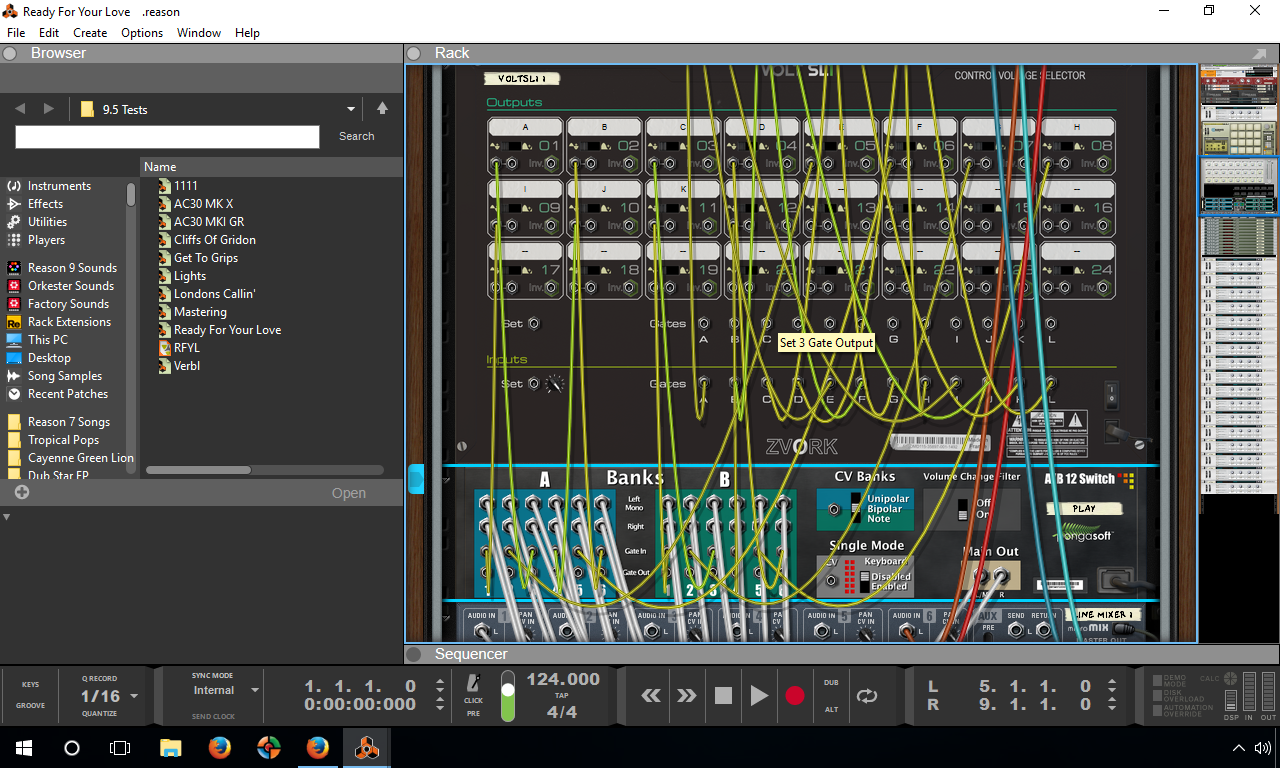The height and width of the screenshot is (768, 1280).
Task: Open the Window menu
Action: (x=199, y=33)
